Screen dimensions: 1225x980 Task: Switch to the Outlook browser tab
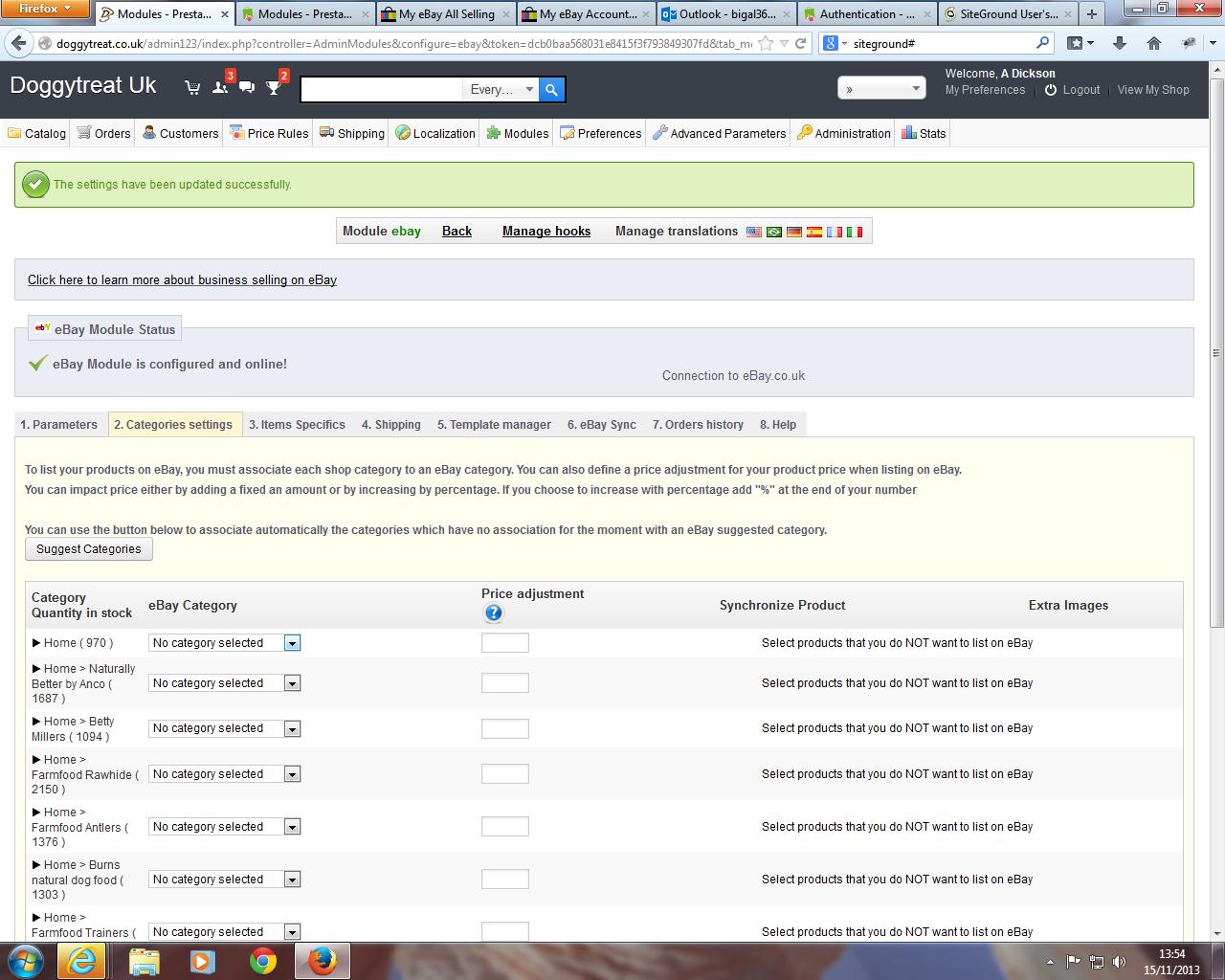(x=727, y=14)
